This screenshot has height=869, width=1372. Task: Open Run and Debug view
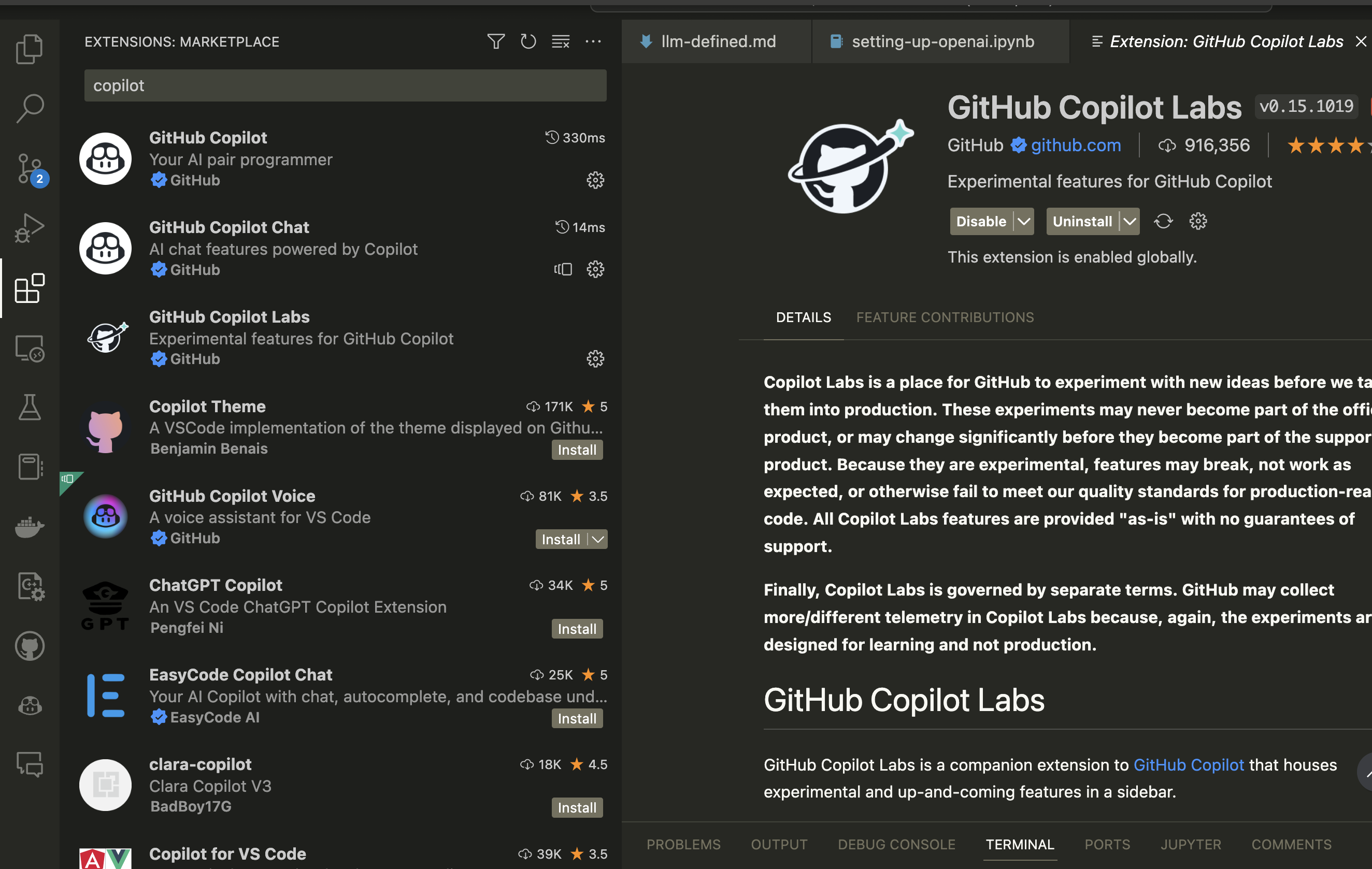click(x=30, y=228)
